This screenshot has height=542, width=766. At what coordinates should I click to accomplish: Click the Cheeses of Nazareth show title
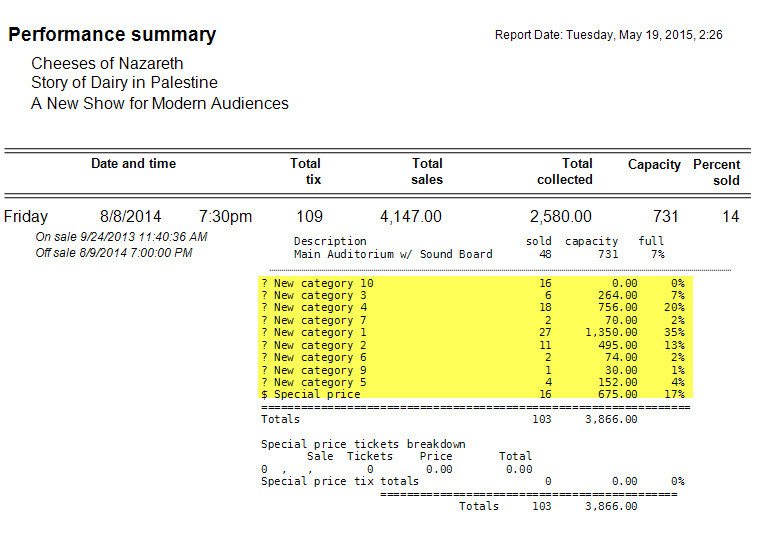(107, 63)
